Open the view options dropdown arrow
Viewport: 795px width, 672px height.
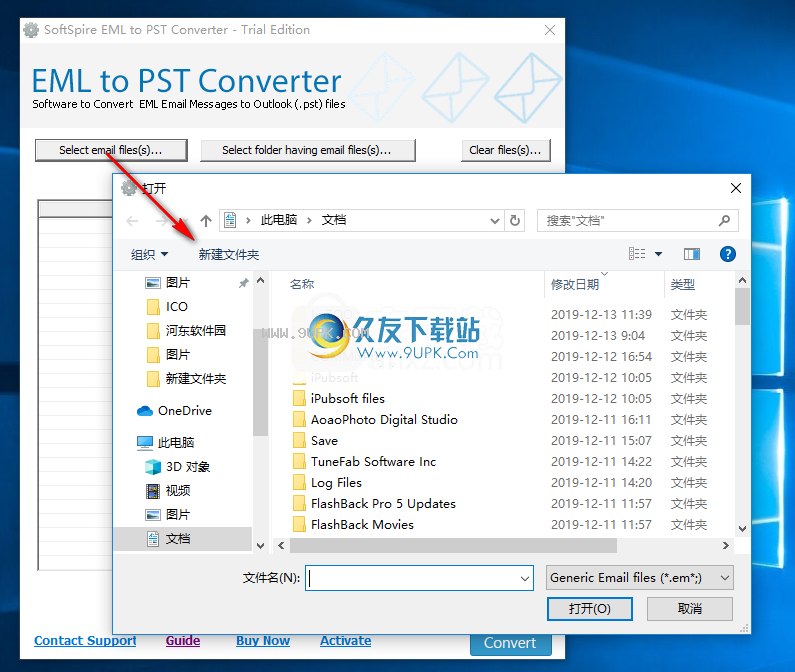(658, 254)
